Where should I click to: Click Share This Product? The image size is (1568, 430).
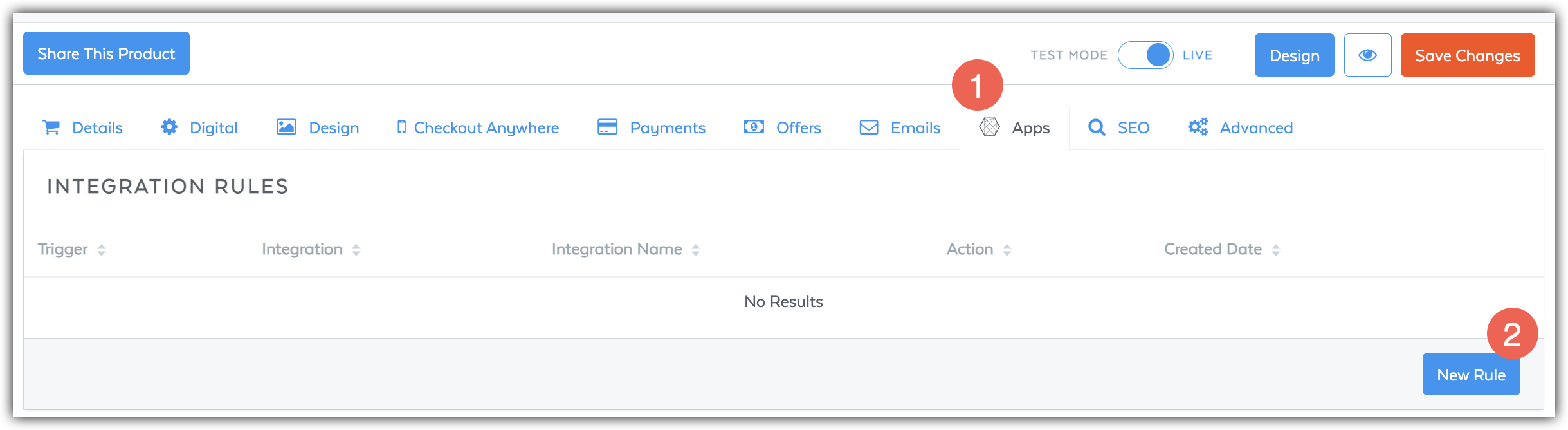[x=105, y=53]
